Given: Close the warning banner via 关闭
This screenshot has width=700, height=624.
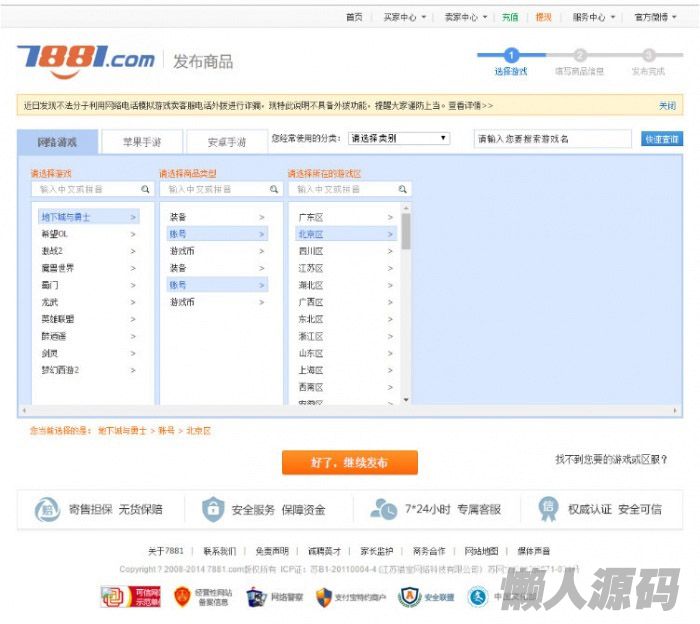Looking at the screenshot, I should point(667,106).
